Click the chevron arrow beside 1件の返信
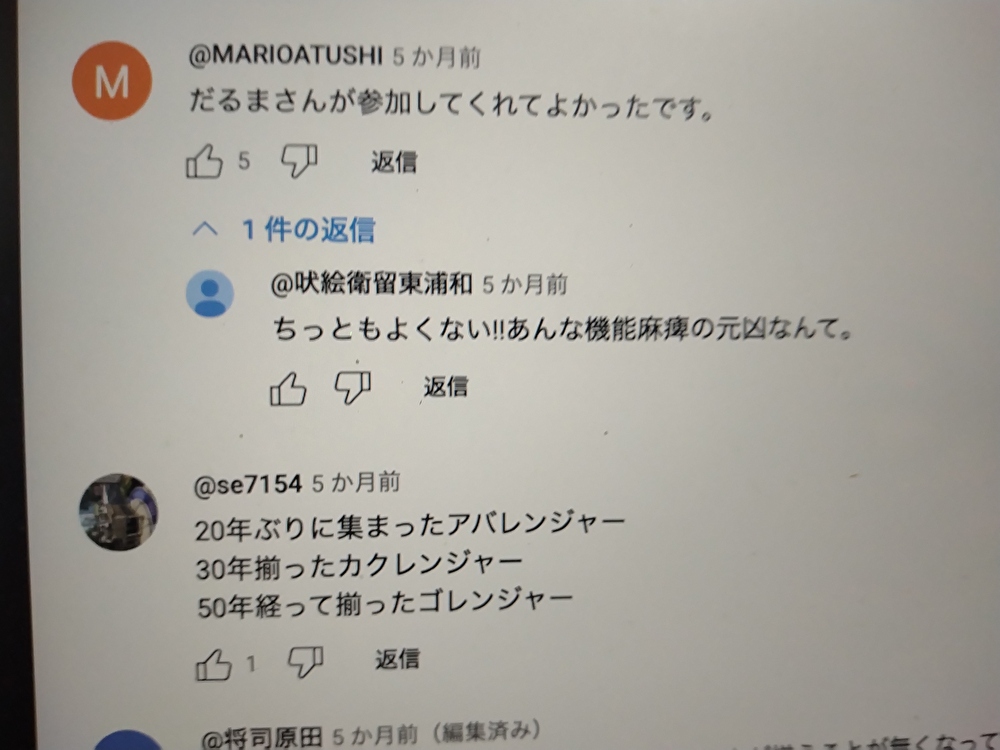 [x=205, y=229]
